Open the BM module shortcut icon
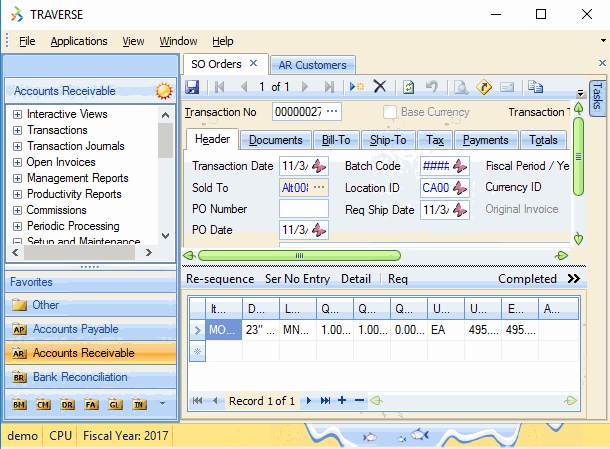Viewport: 610px width, 449px height. pyautogui.click(x=20, y=404)
